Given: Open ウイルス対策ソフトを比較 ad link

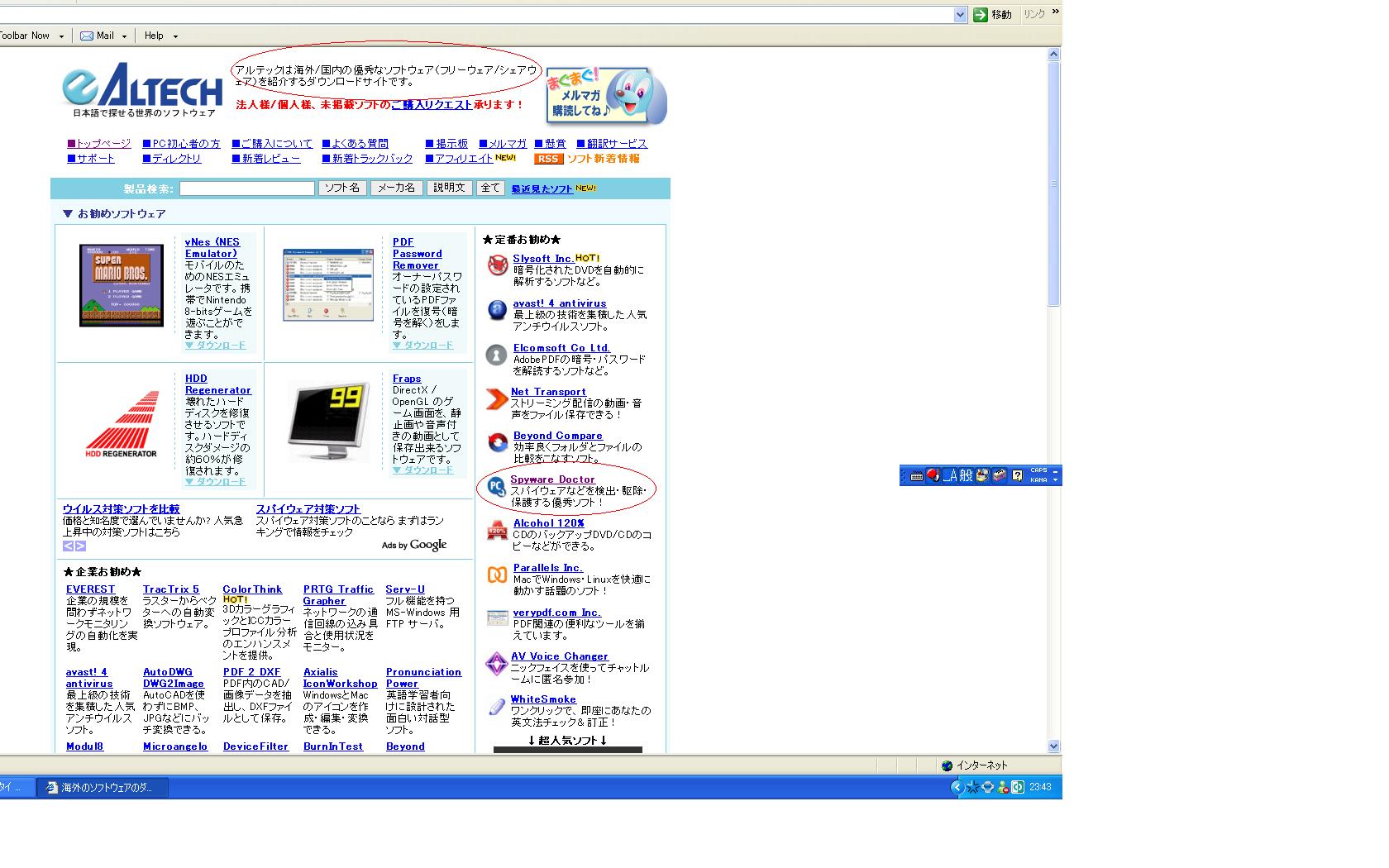Looking at the screenshot, I should tap(121, 509).
